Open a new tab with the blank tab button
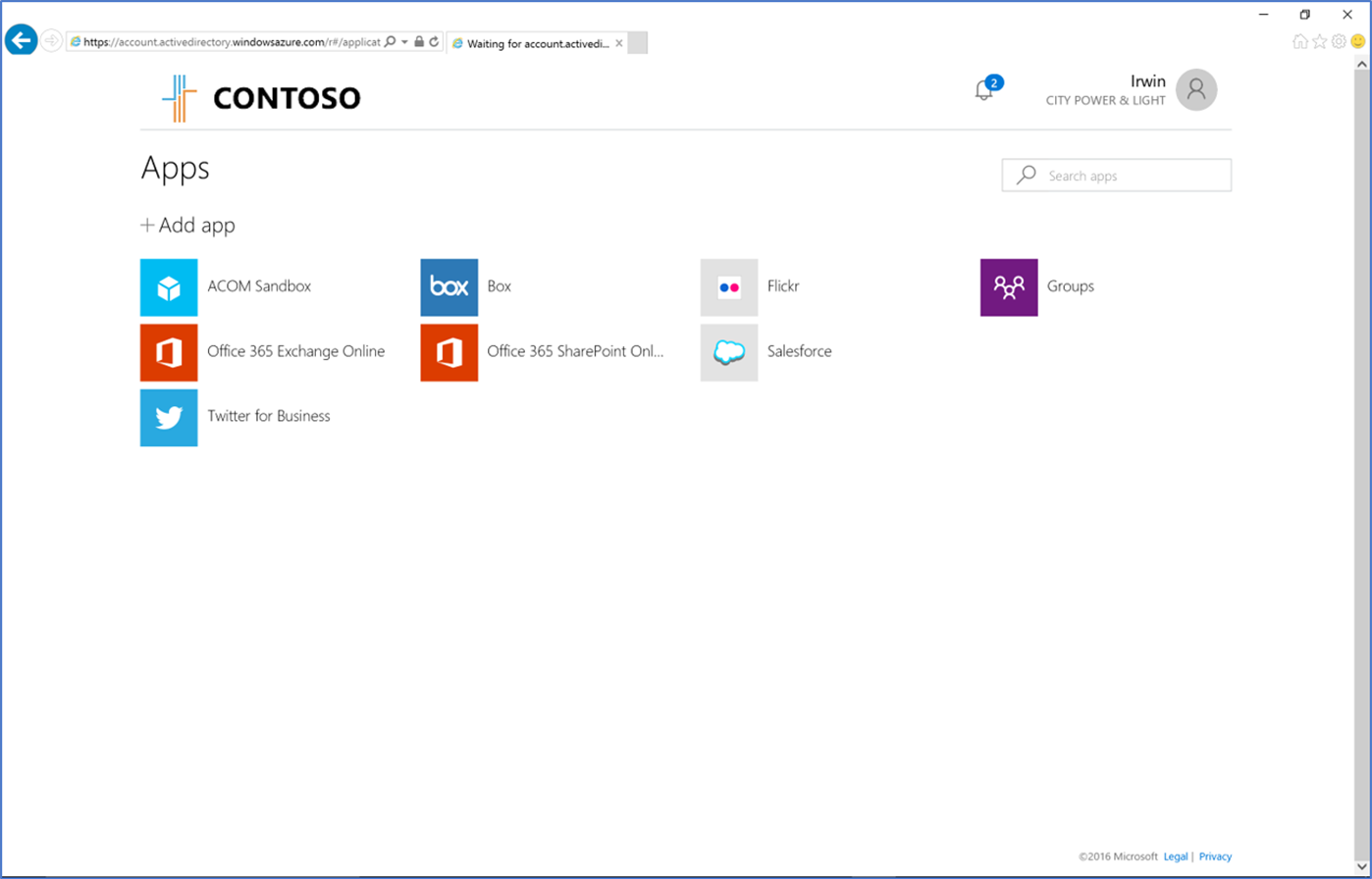Viewport: 1372px width, 879px height. pyautogui.click(x=637, y=43)
